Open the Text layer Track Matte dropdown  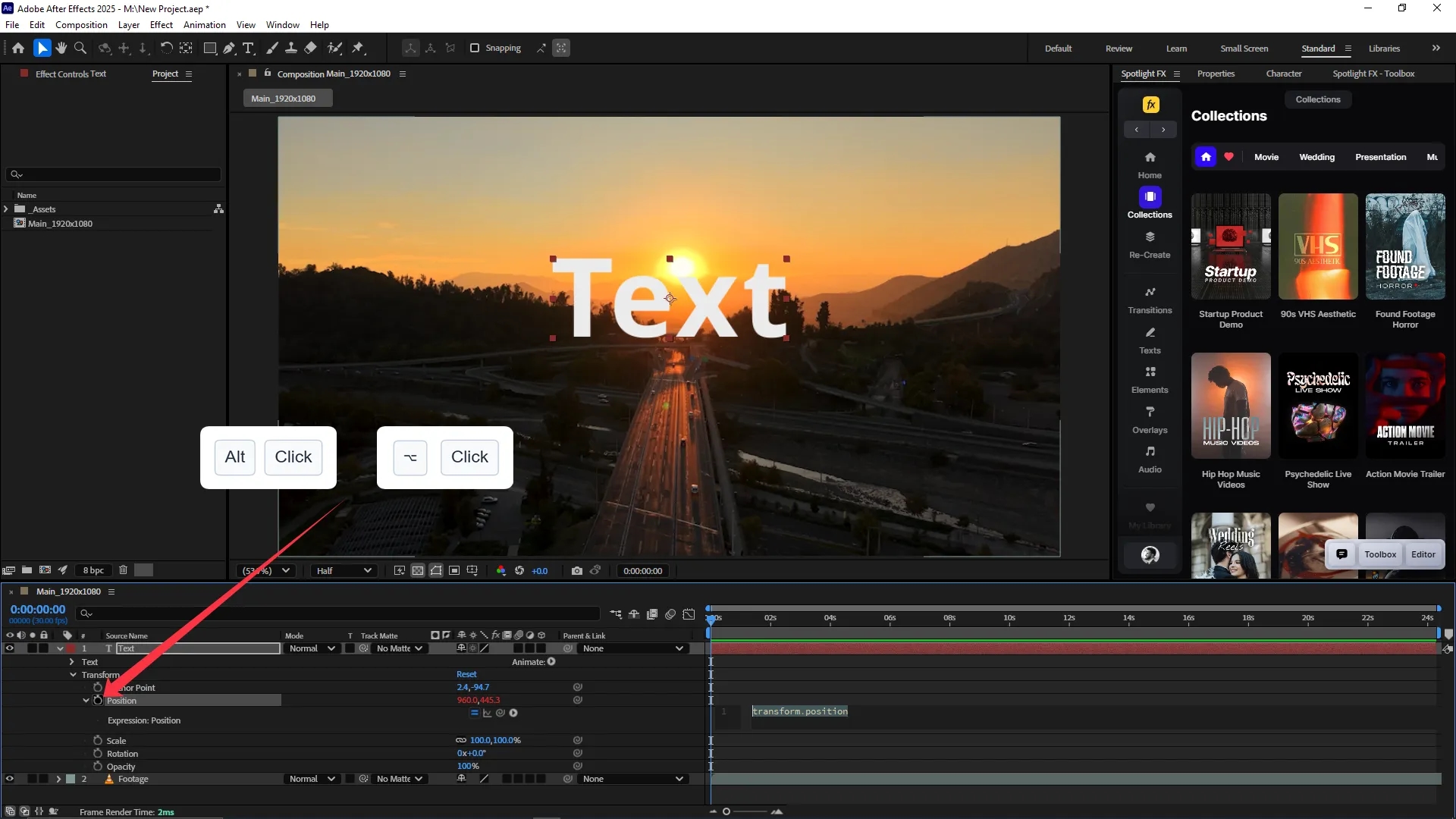pyautogui.click(x=399, y=648)
